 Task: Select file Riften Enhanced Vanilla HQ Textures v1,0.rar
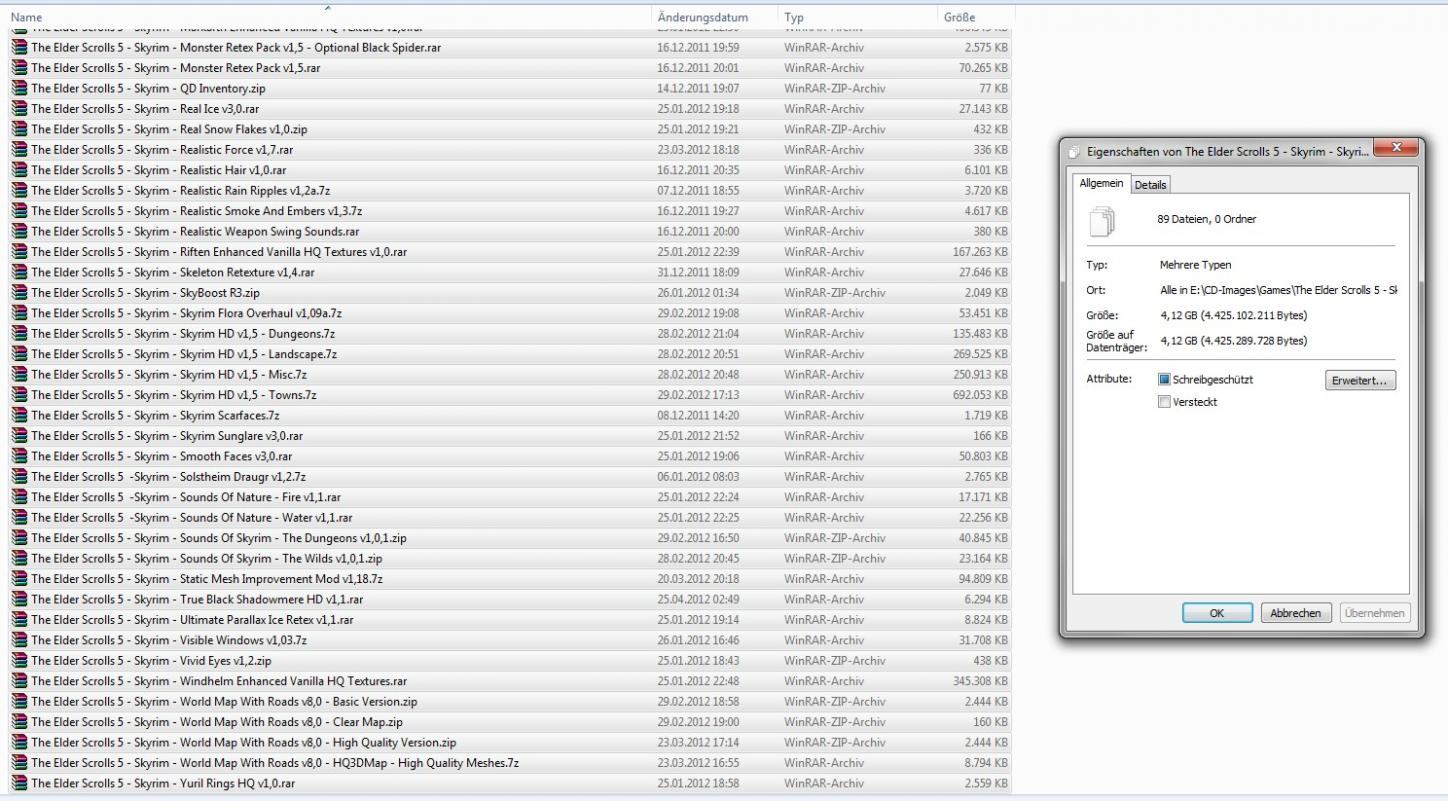510,252
